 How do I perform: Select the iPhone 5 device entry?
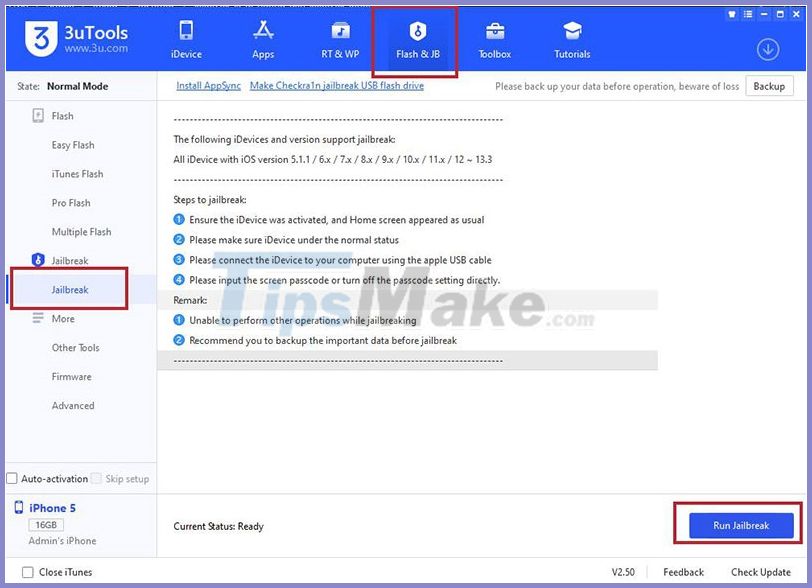[50, 508]
